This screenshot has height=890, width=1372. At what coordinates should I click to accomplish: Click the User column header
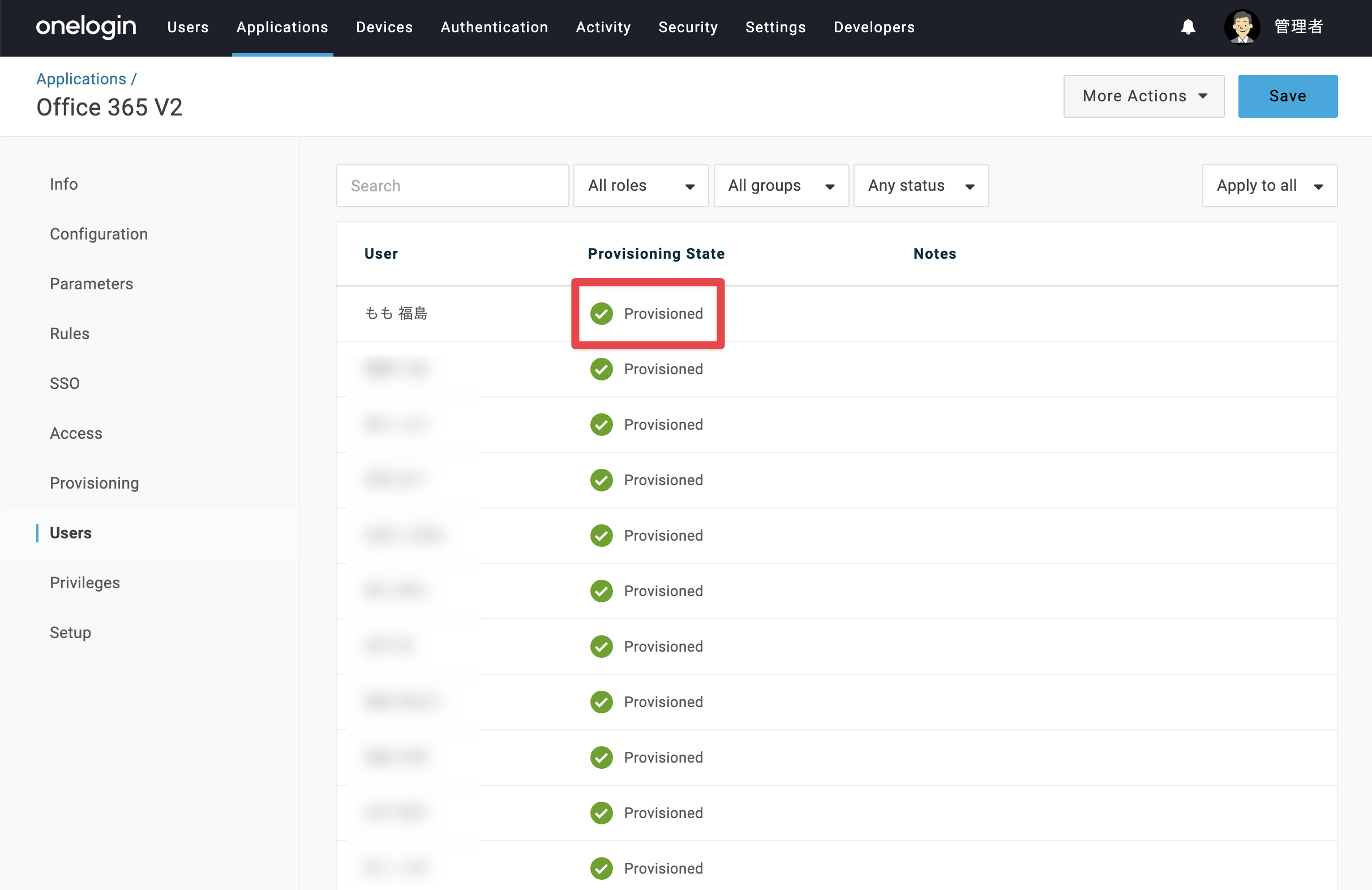coord(381,253)
